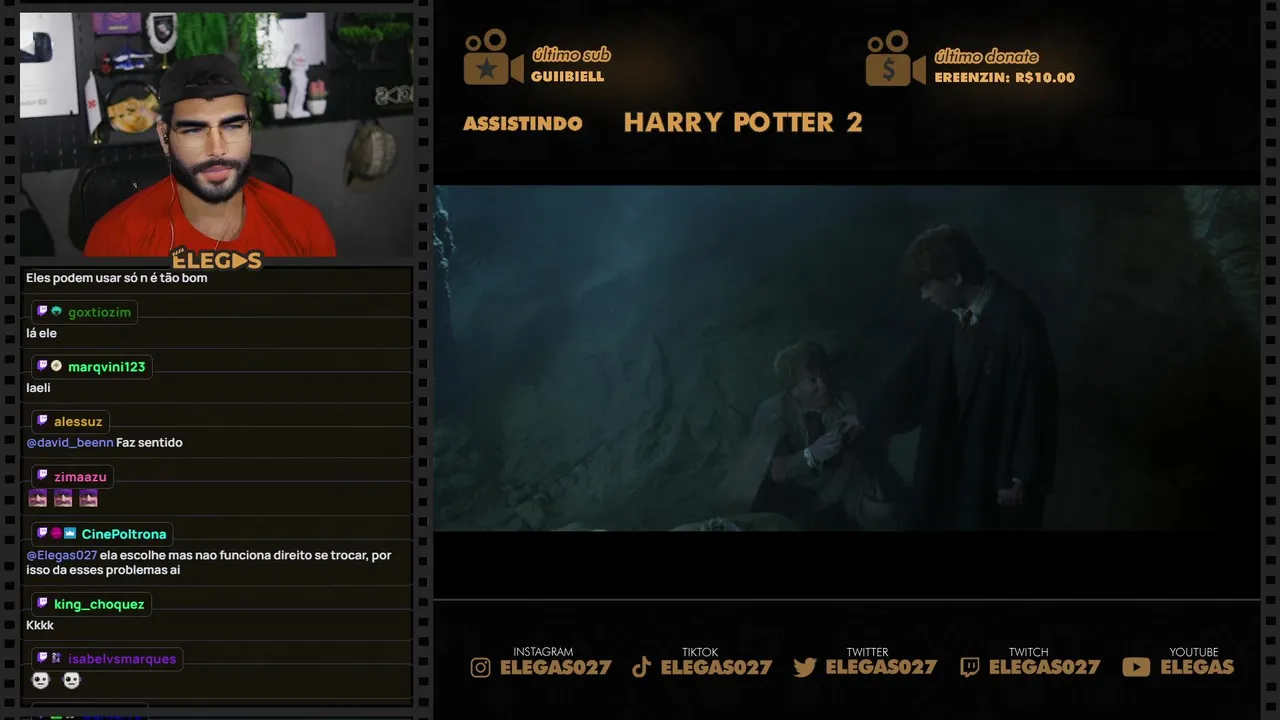The width and height of the screenshot is (1280, 720).
Task: Click the streamer webcam feed
Action: click(216, 134)
